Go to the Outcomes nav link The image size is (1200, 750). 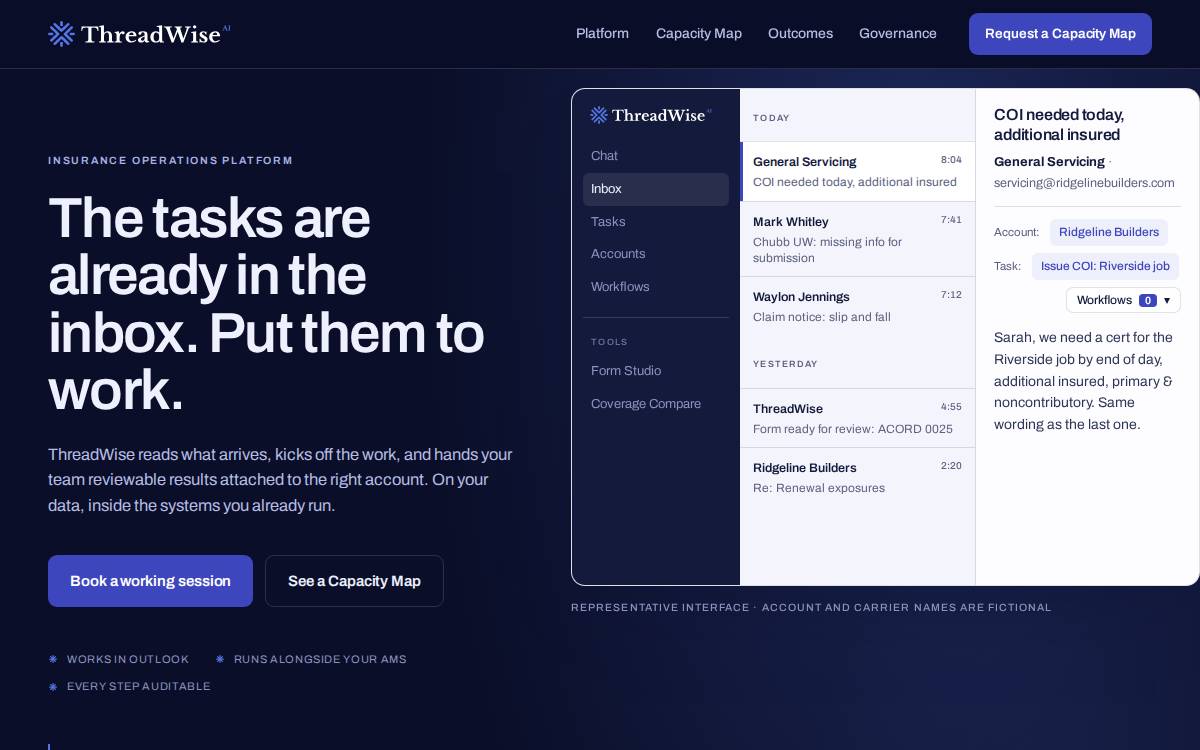[x=800, y=33]
